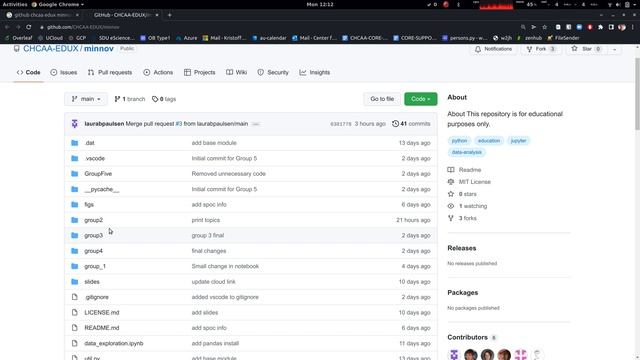Image resolution: width=640 pixels, height=360 pixels.
Task: Fork the minnov repository
Action: click(541, 49)
